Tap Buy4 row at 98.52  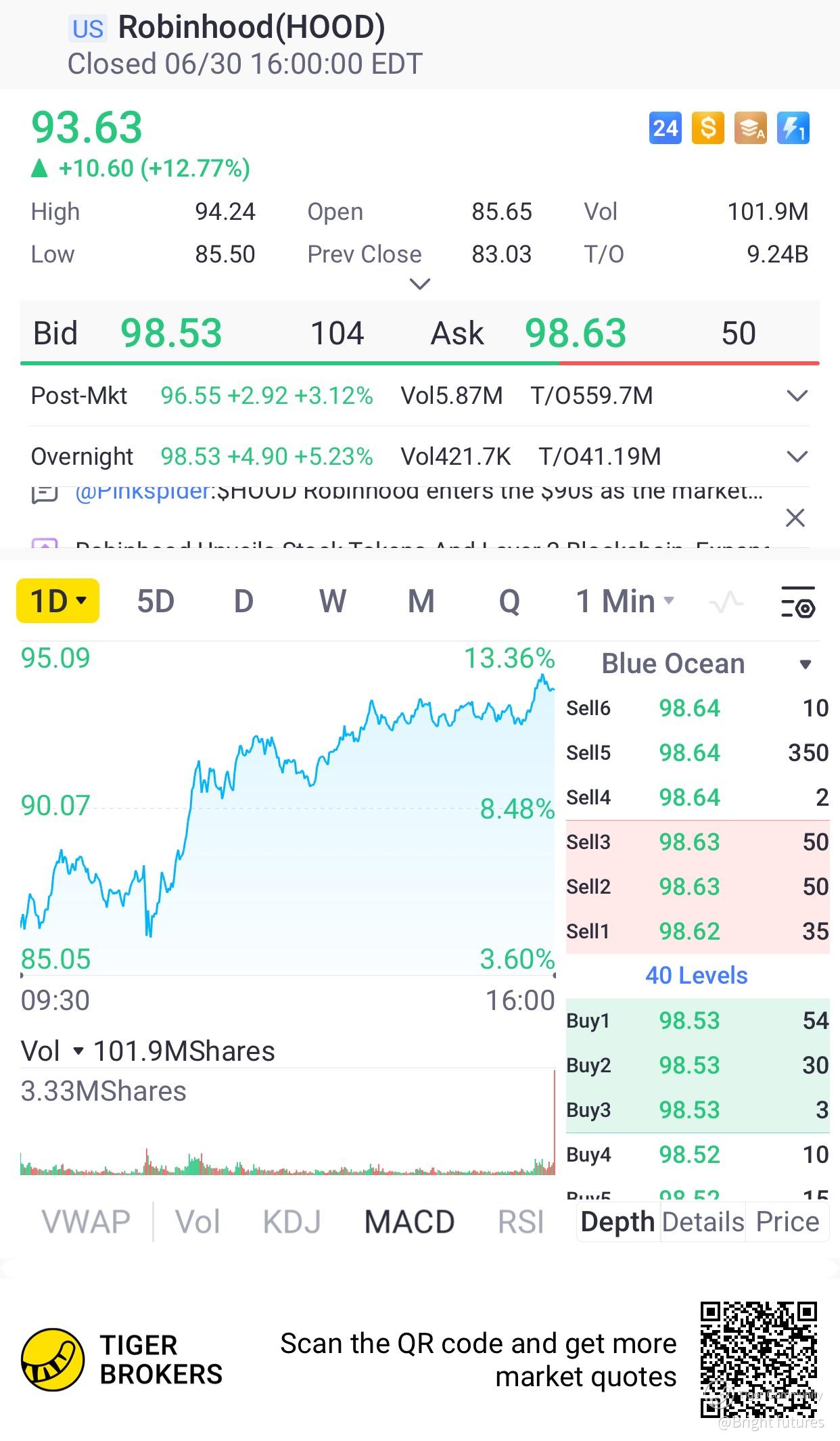[x=697, y=1155]
